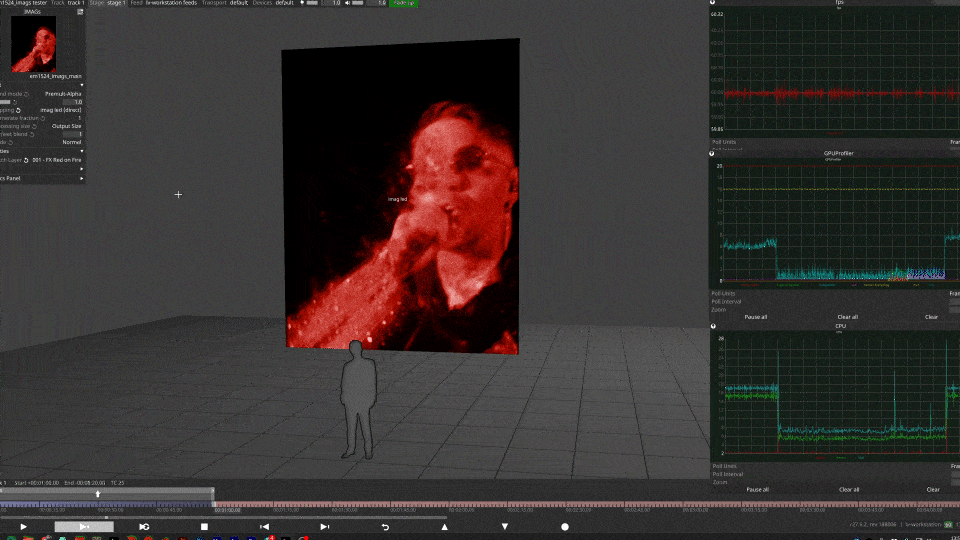The width and height of the screenshot is (960, 540).
Task: Click the Stop transport button
Action: 204,527
